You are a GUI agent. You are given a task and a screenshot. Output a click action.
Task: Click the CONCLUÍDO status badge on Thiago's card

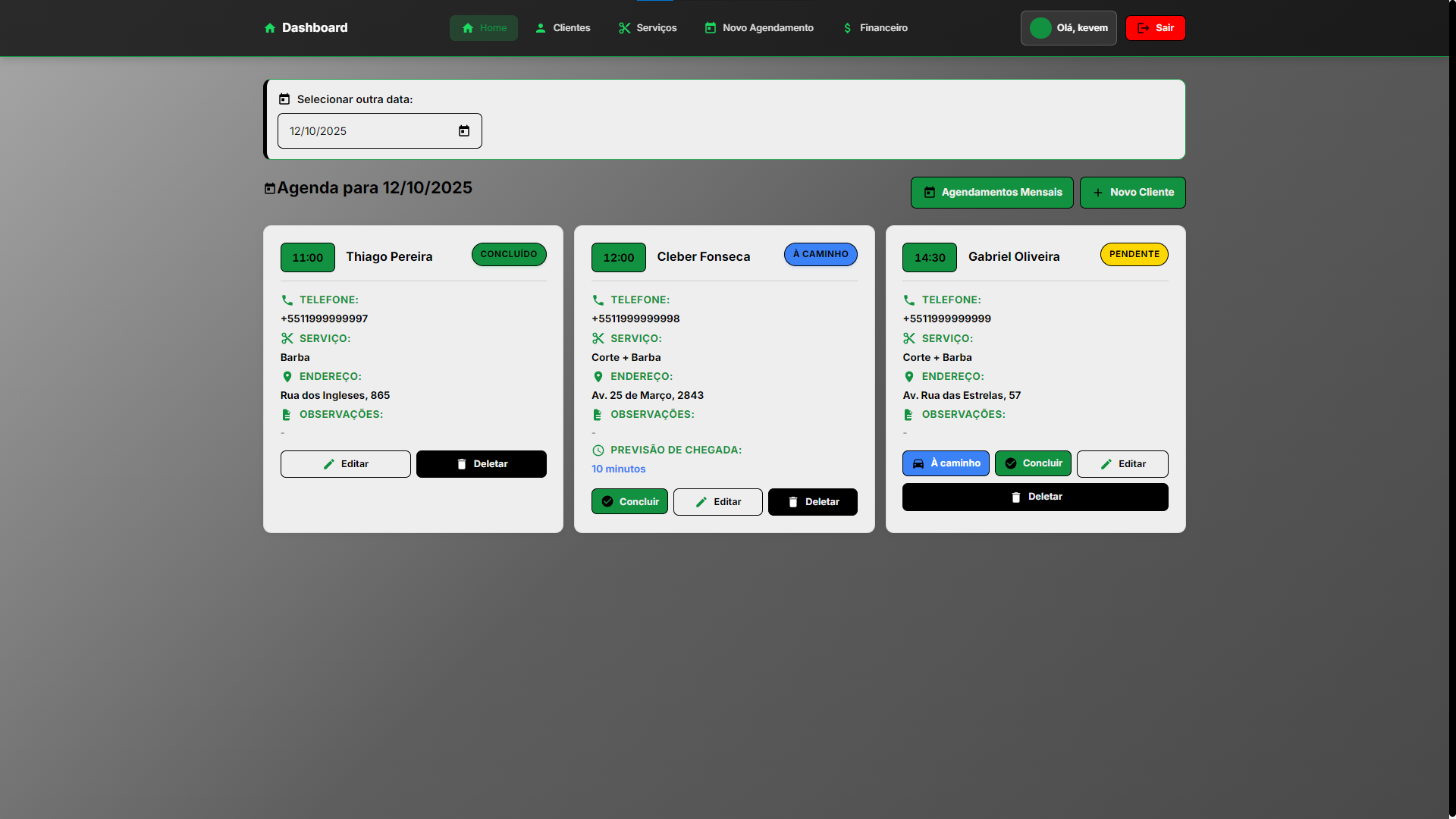(x=508, y=254)
